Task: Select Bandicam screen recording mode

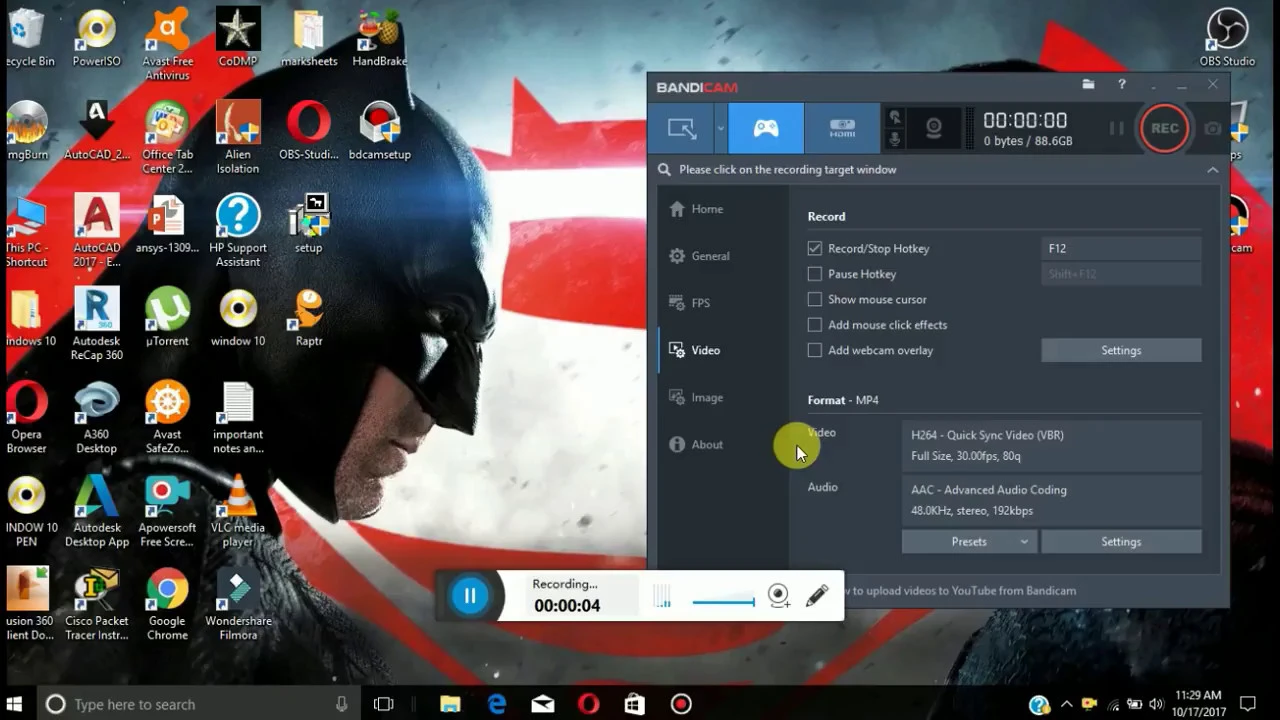Action: pyautogui.click(x=682, y=128)
